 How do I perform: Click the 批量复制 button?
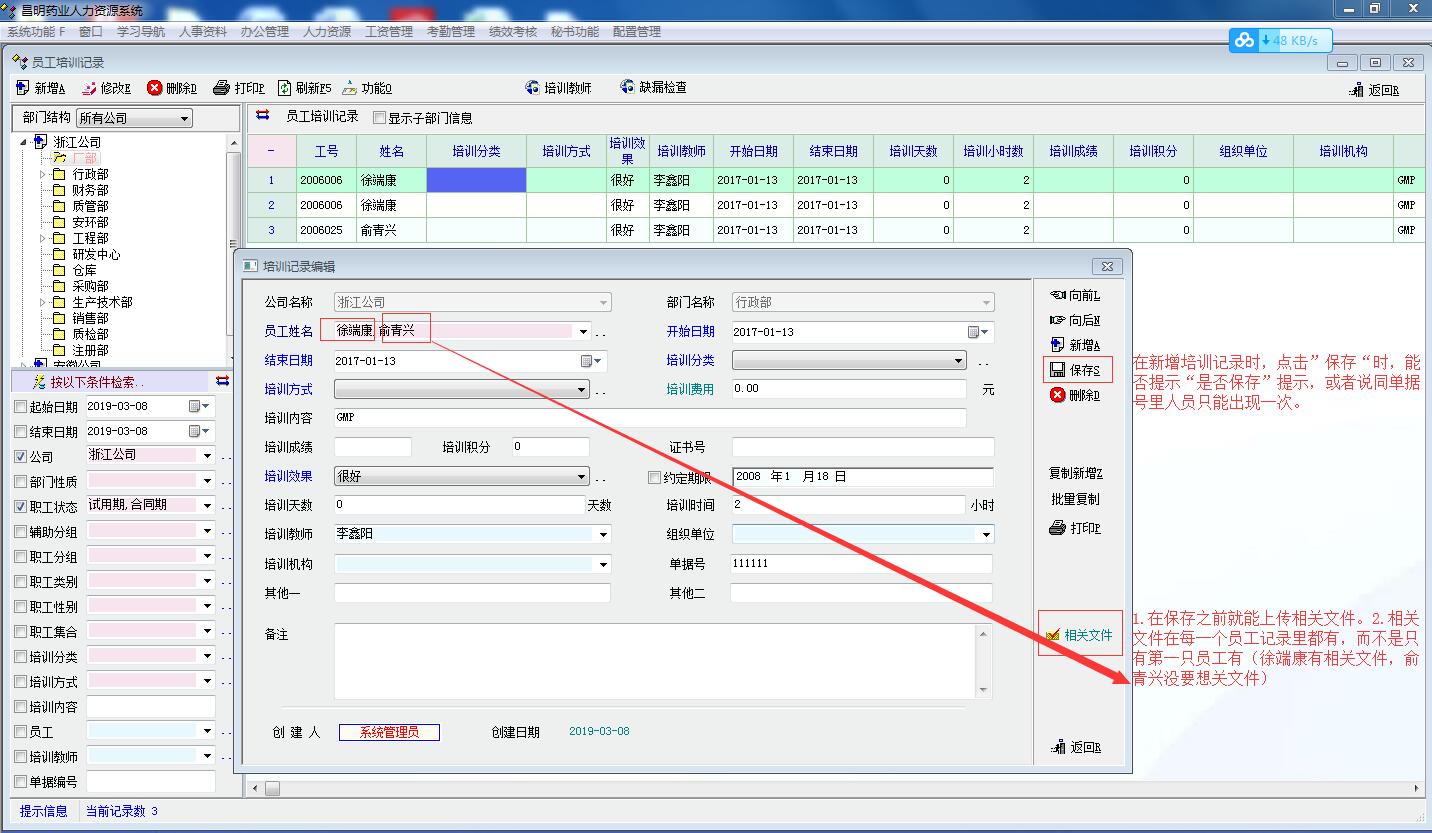[1075, 499]
